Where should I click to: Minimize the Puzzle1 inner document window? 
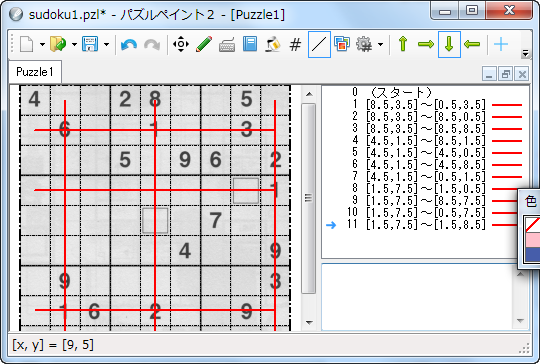point(489,74)
